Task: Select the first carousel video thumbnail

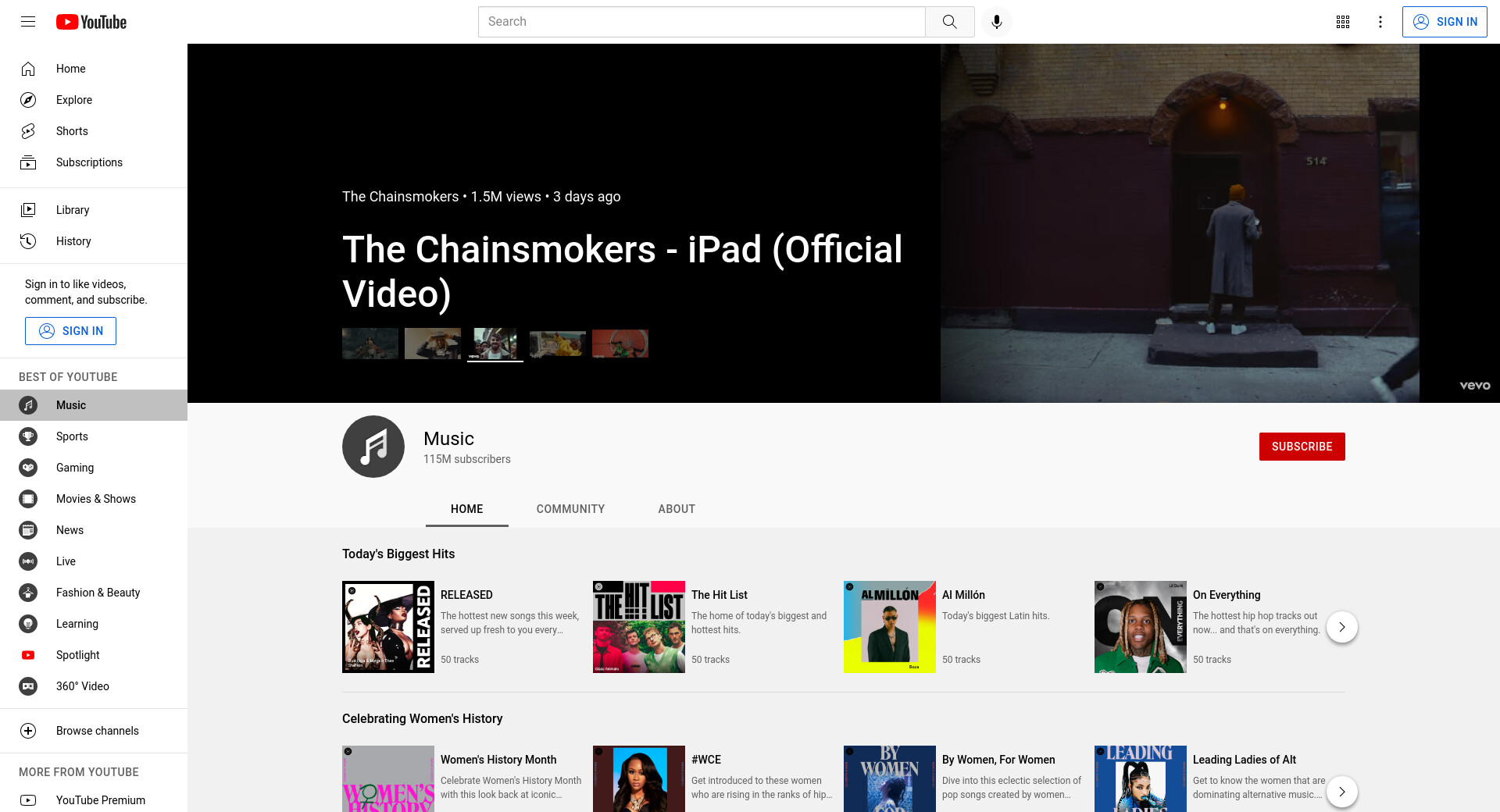Action: (370, 344)
